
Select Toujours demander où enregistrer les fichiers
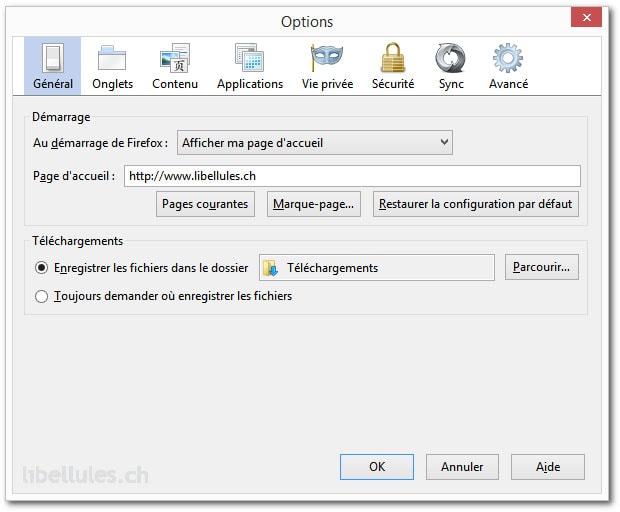click(42, 296)
